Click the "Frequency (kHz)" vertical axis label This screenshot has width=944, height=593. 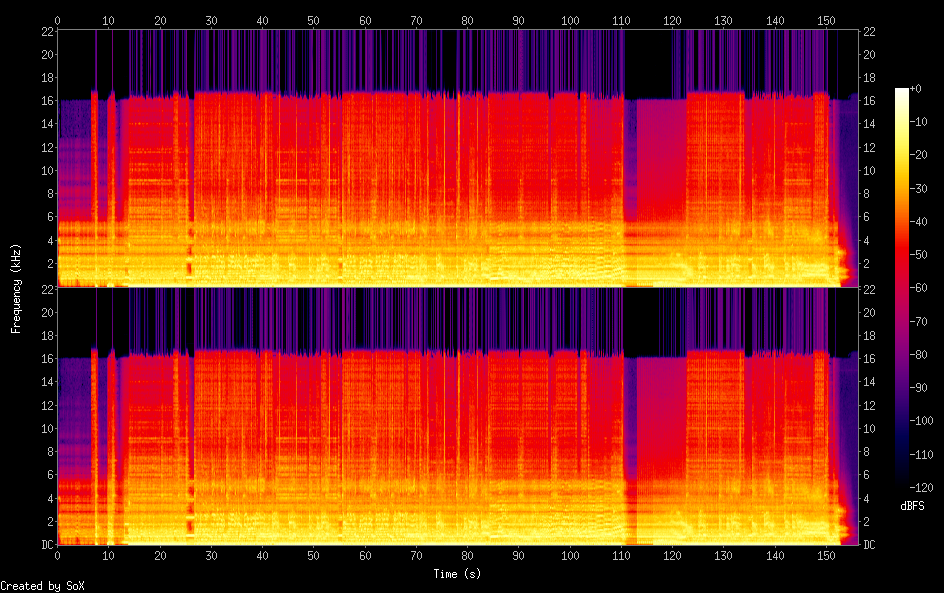[16, 288]
